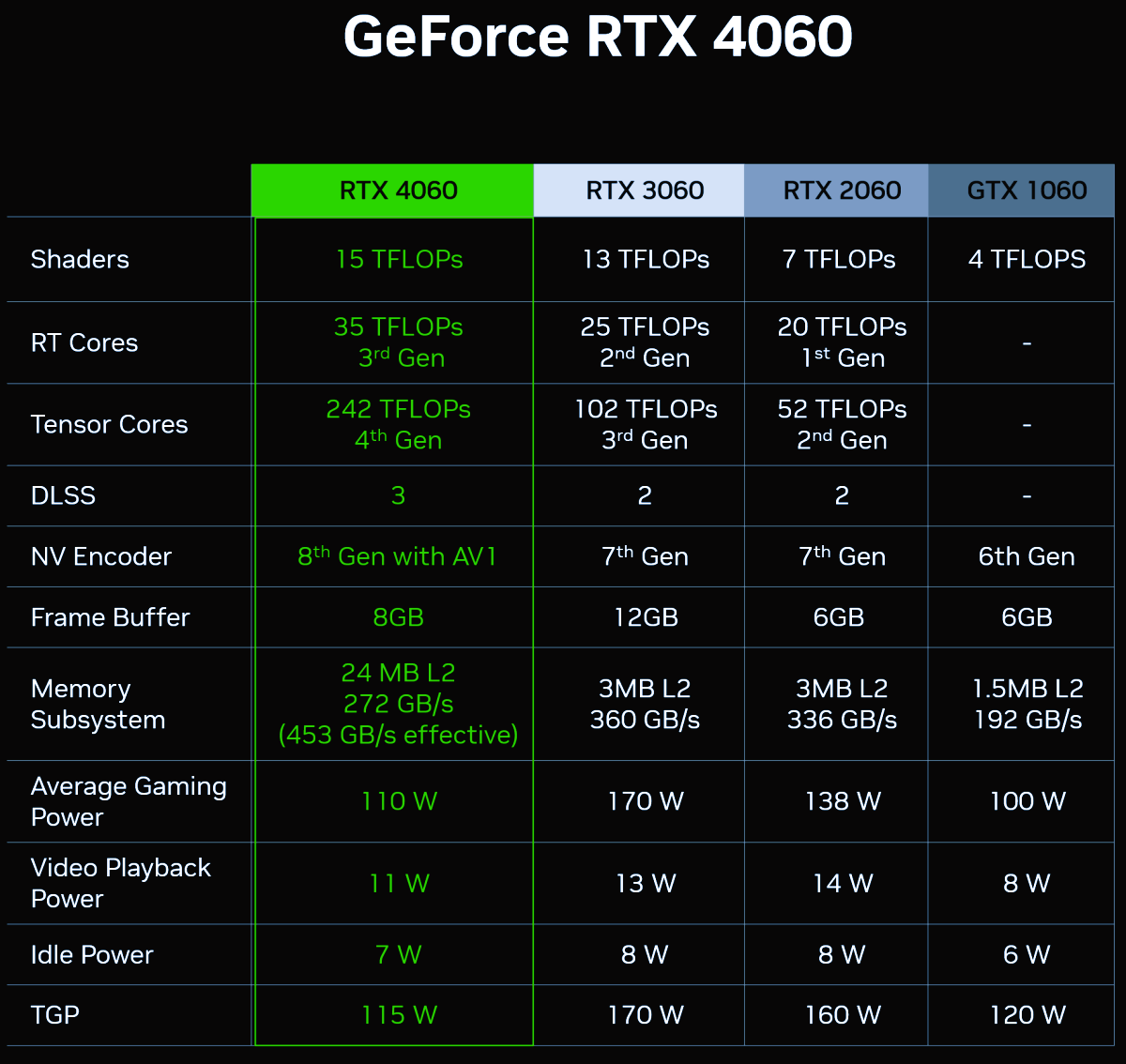Click the Shaders row label
The width and height of the screenshot is (1126, 1064).
pyautogui.click(x=80, y=260)
